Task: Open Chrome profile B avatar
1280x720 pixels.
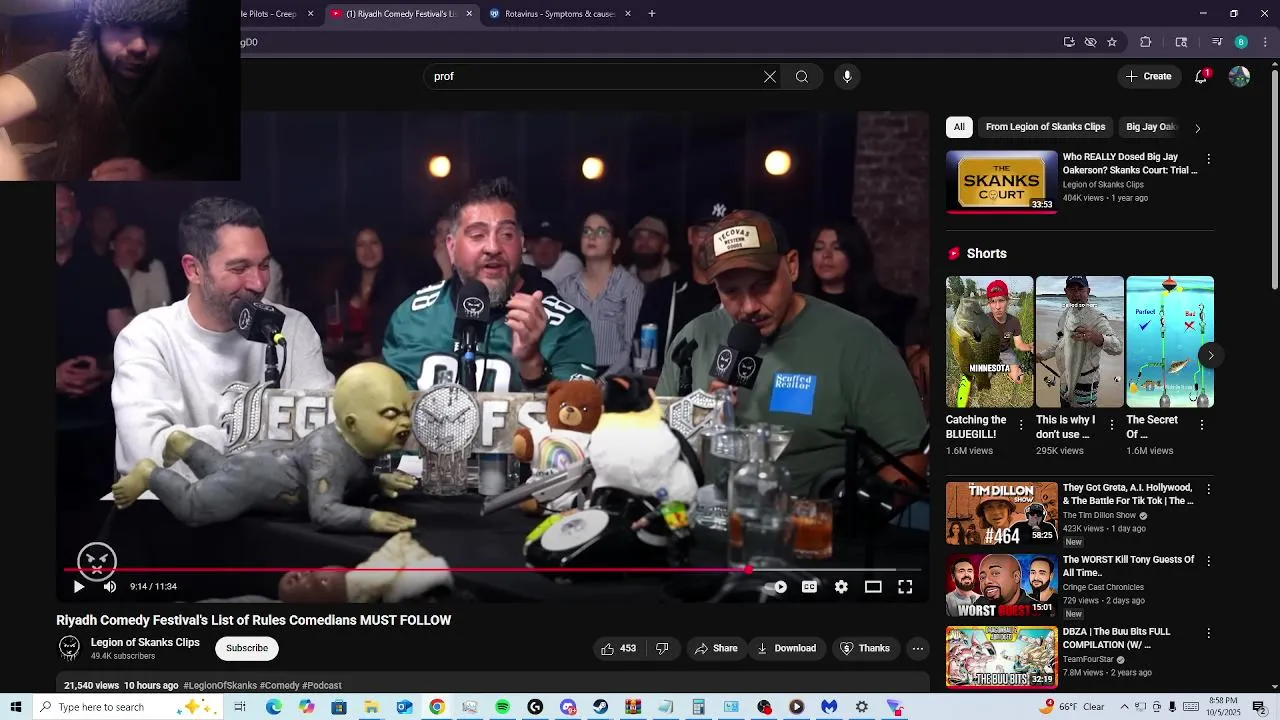Action: click(x=1241, y=42)
